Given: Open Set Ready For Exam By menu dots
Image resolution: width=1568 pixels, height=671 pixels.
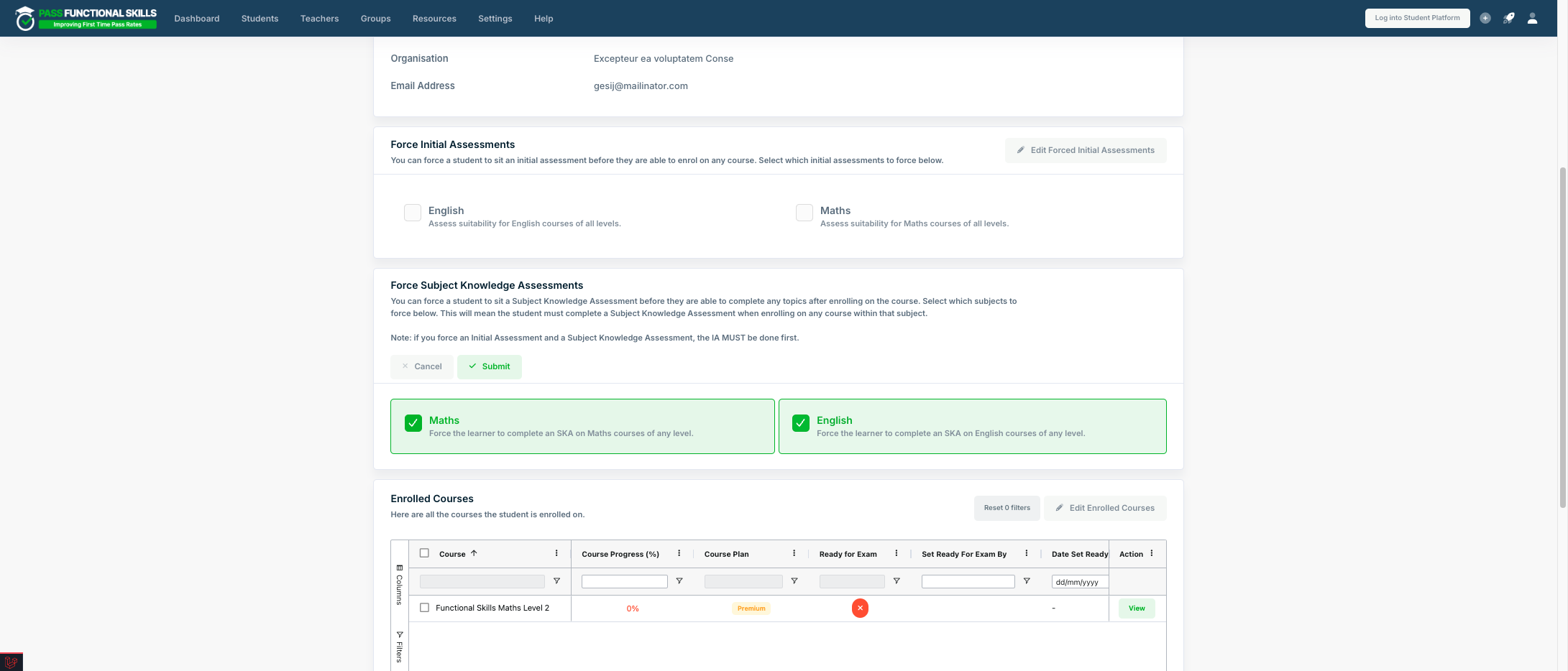Looking at the screenshot, I should click(x=1026, y=553).
